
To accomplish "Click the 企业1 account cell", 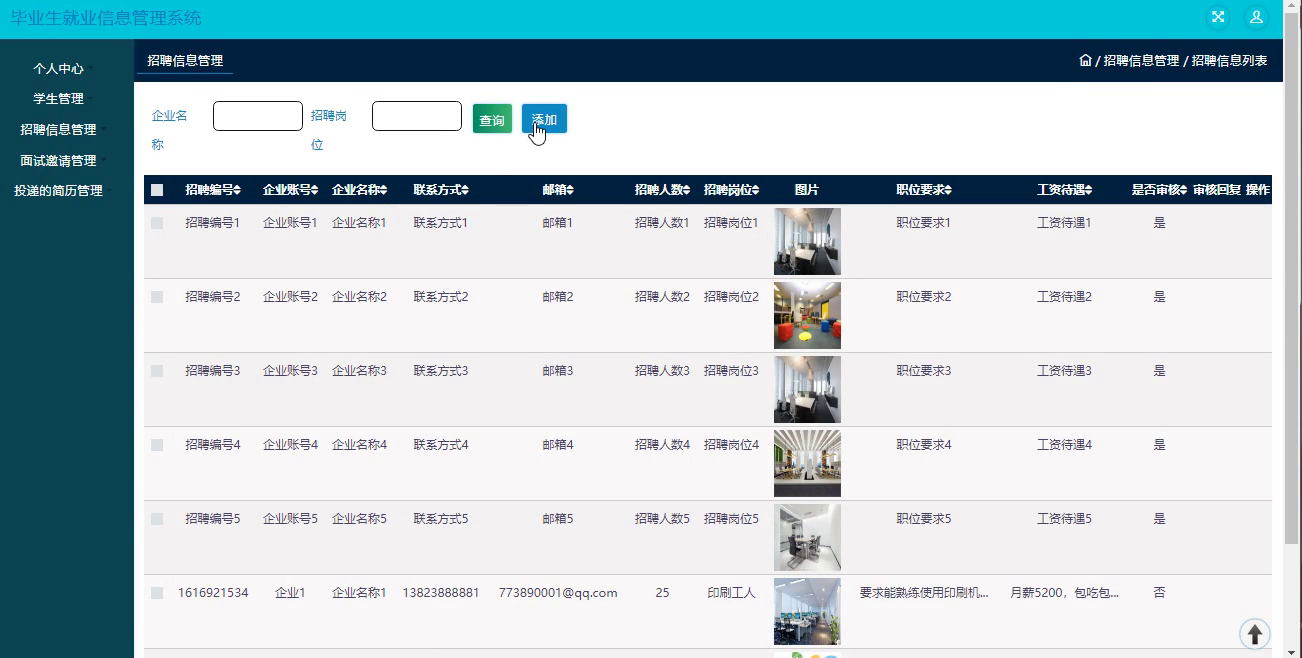I will (x=291, y=593).
